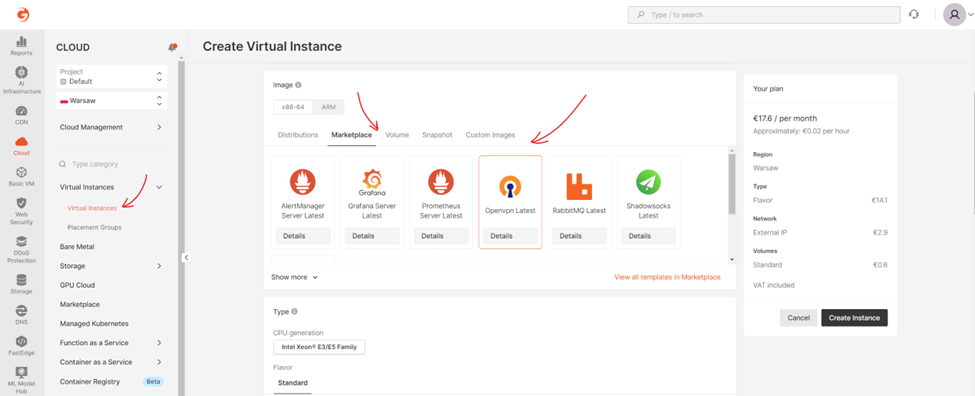Select Intel Xeon E3/E5 Family generation
The height and width of the screenshot is (396, 975).
[x=319, y=347]
